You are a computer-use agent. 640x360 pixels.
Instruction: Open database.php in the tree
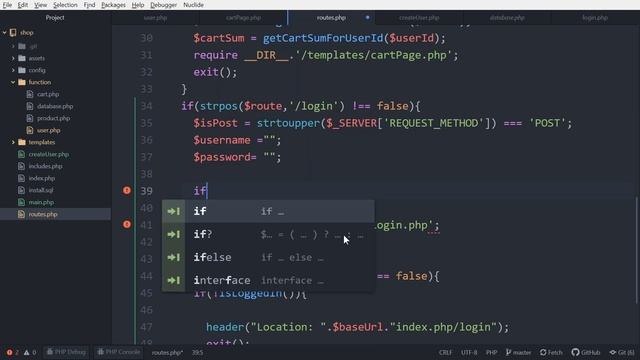55,106
